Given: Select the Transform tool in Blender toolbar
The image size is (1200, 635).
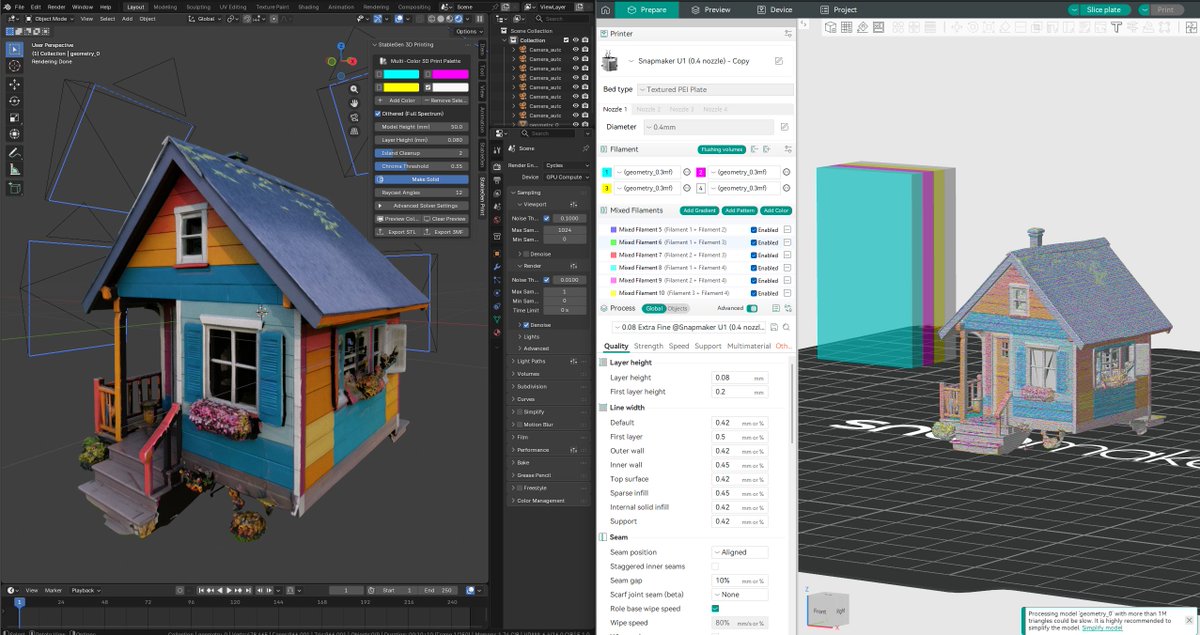Looking at the screenshot, I should (15, 135).
